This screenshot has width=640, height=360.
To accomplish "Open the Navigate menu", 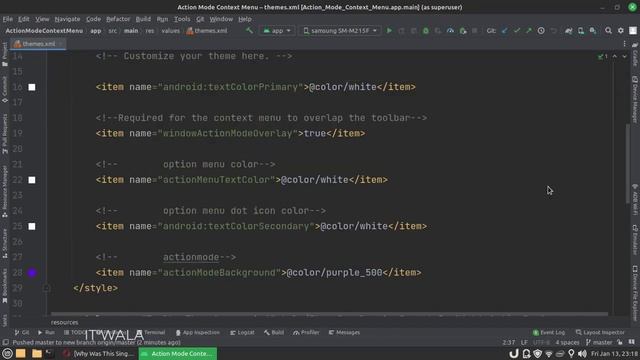I will [x=67, y=19].
